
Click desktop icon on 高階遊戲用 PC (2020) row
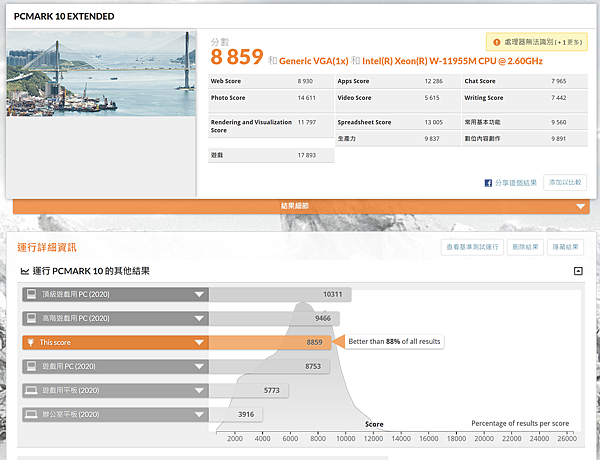(x=31, y=318)
